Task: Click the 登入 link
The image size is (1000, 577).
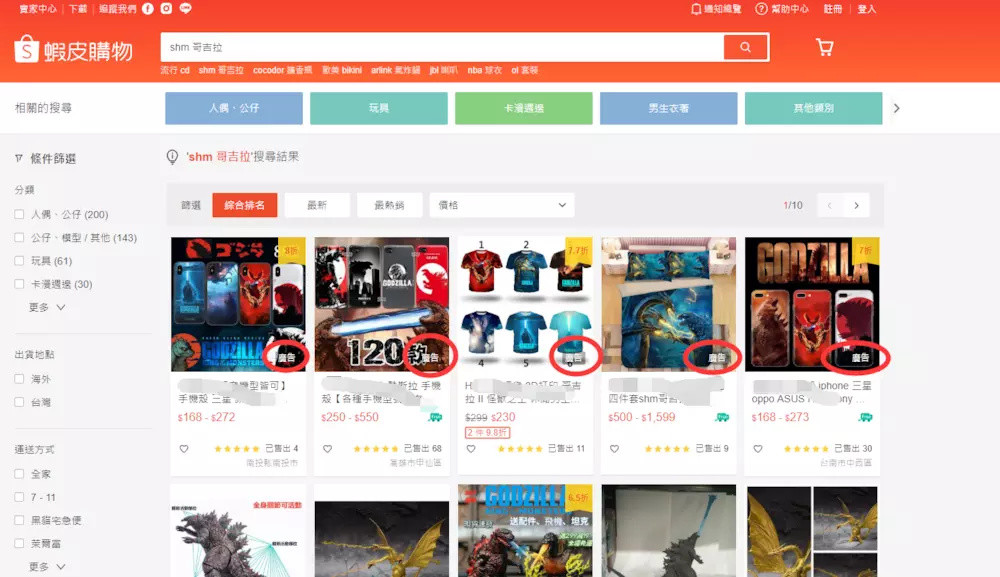Action: [x=867, y=9]
